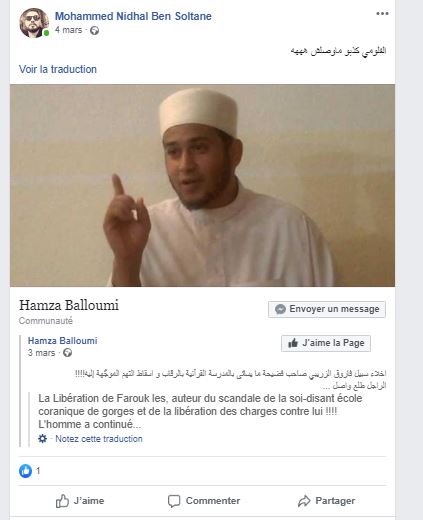This screenshot has width=423, height=520.
Task: Click the globe icon next to 3 mars
Action: [x=67, y=353]
